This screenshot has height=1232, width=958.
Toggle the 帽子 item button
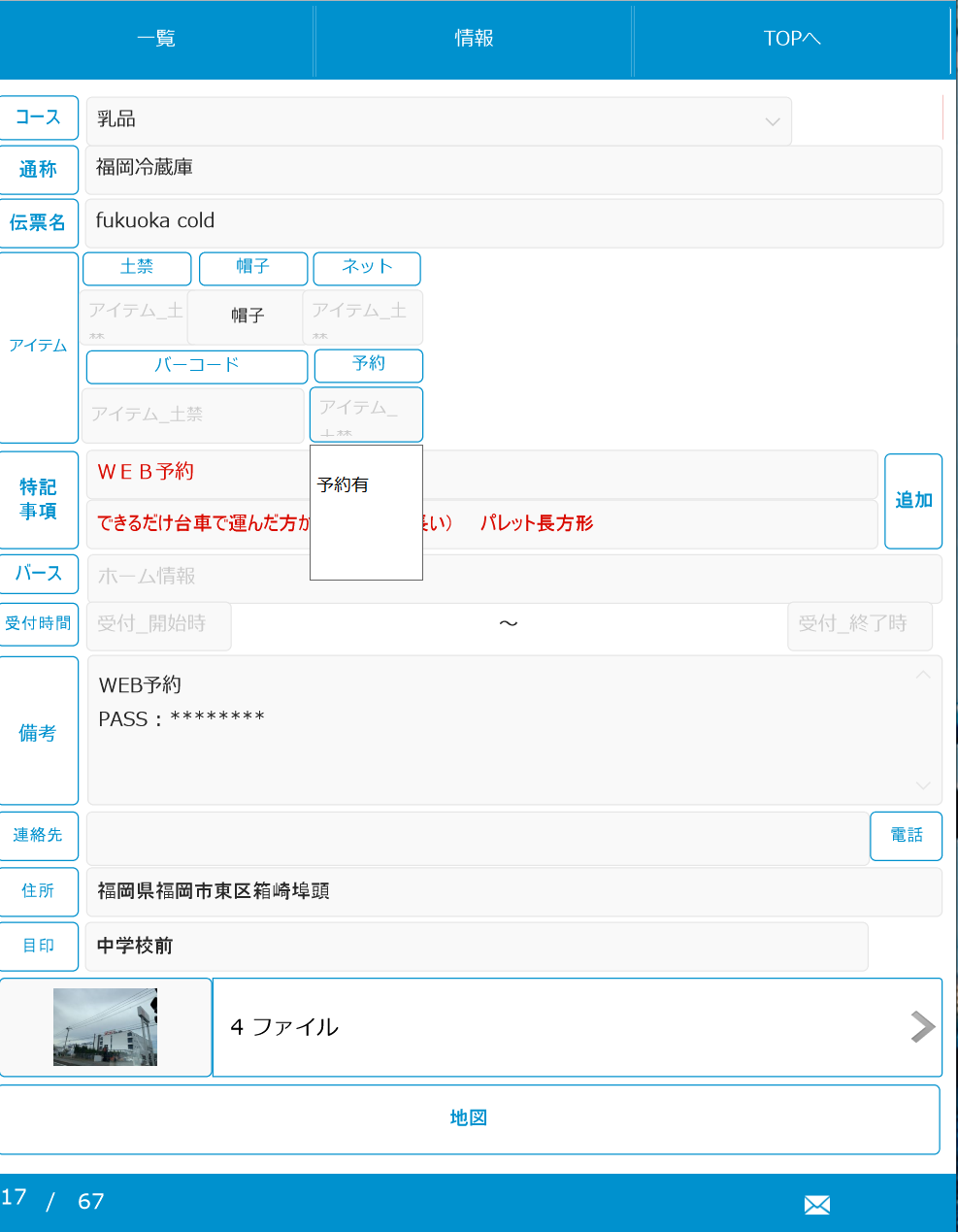coord(252,268)
